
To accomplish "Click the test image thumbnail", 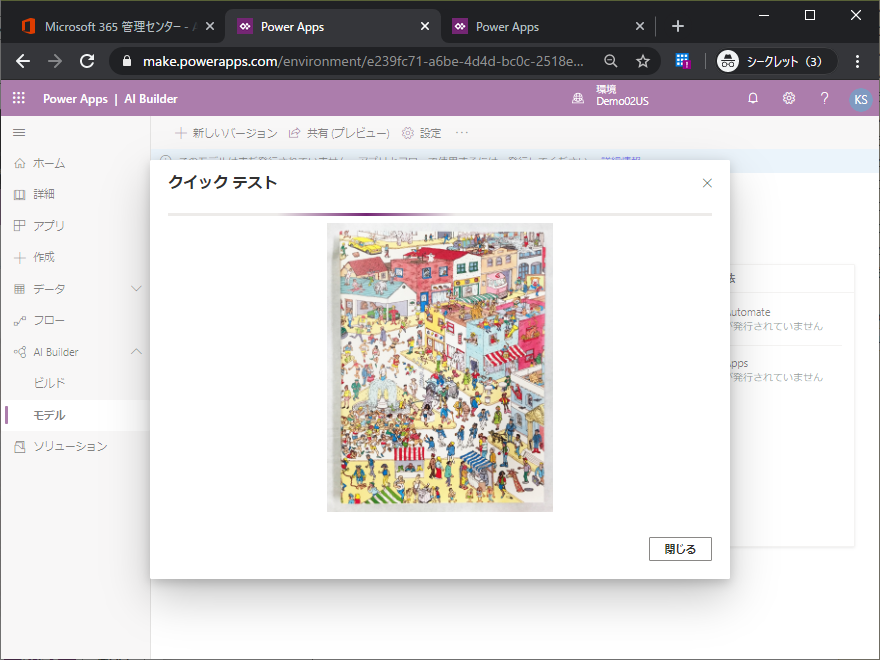I will [x=440, y=367].
